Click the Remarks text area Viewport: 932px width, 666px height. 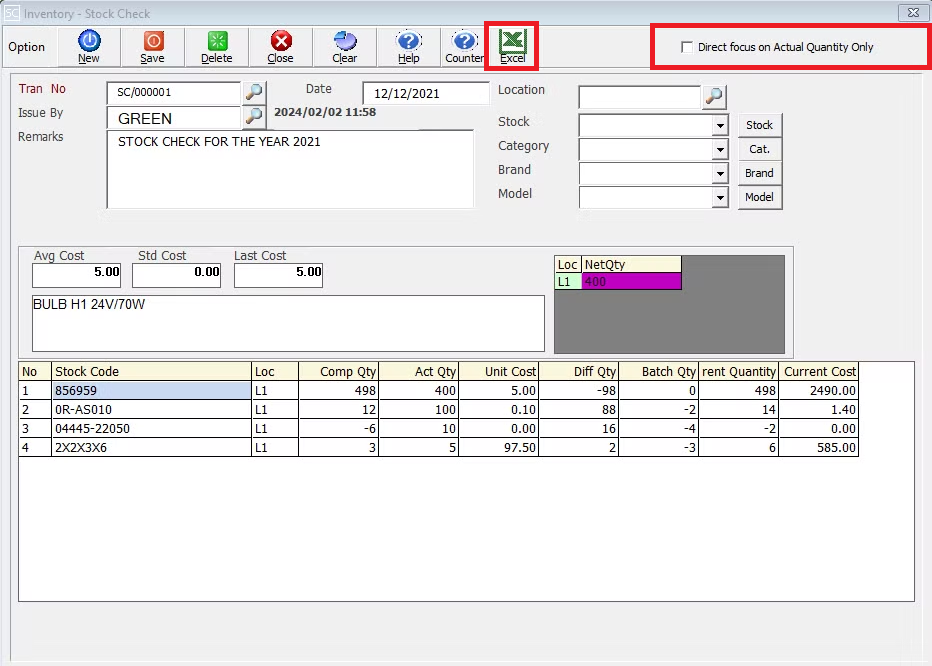pos(290,169)
